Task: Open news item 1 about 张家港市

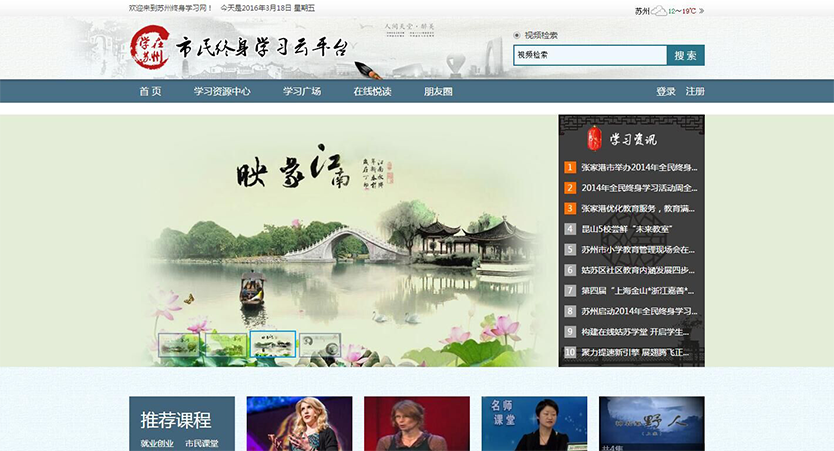Action: 637,167
